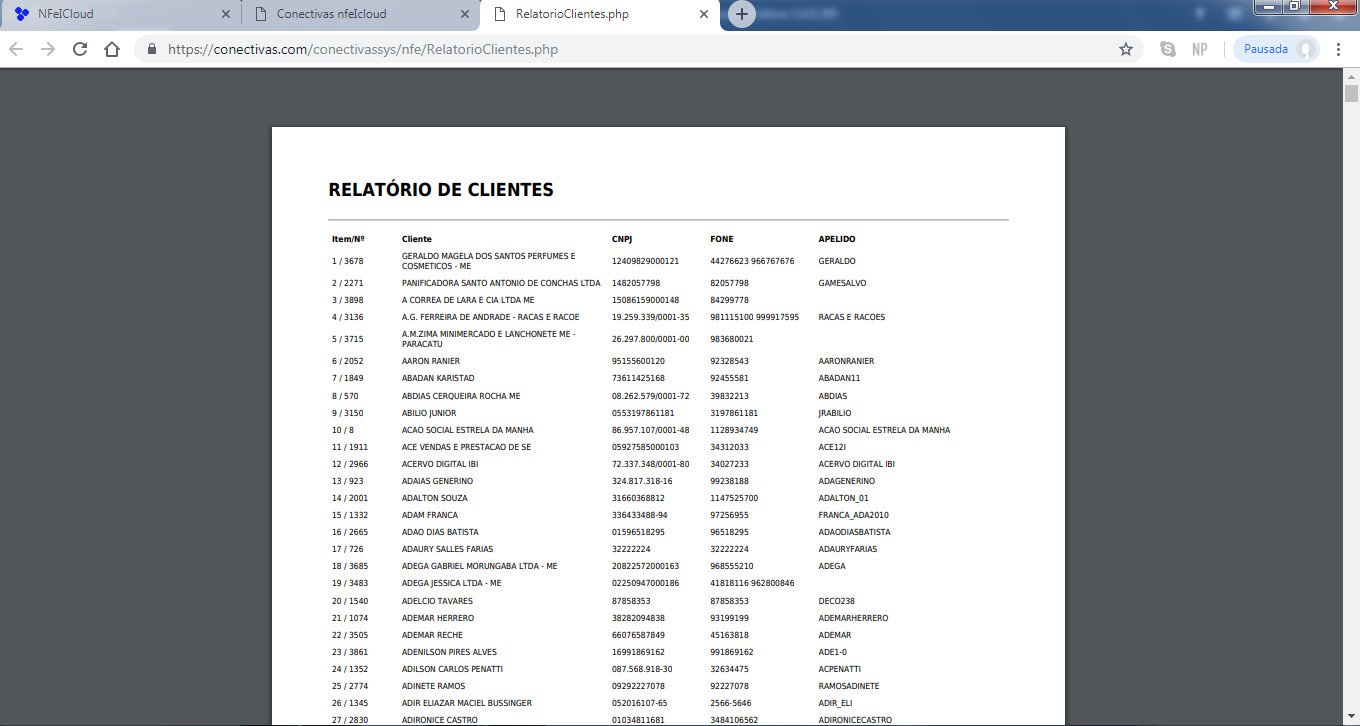This screenshot has height=726, width=1360.
Task: Go to the browser home page
Action: point(112,49)
